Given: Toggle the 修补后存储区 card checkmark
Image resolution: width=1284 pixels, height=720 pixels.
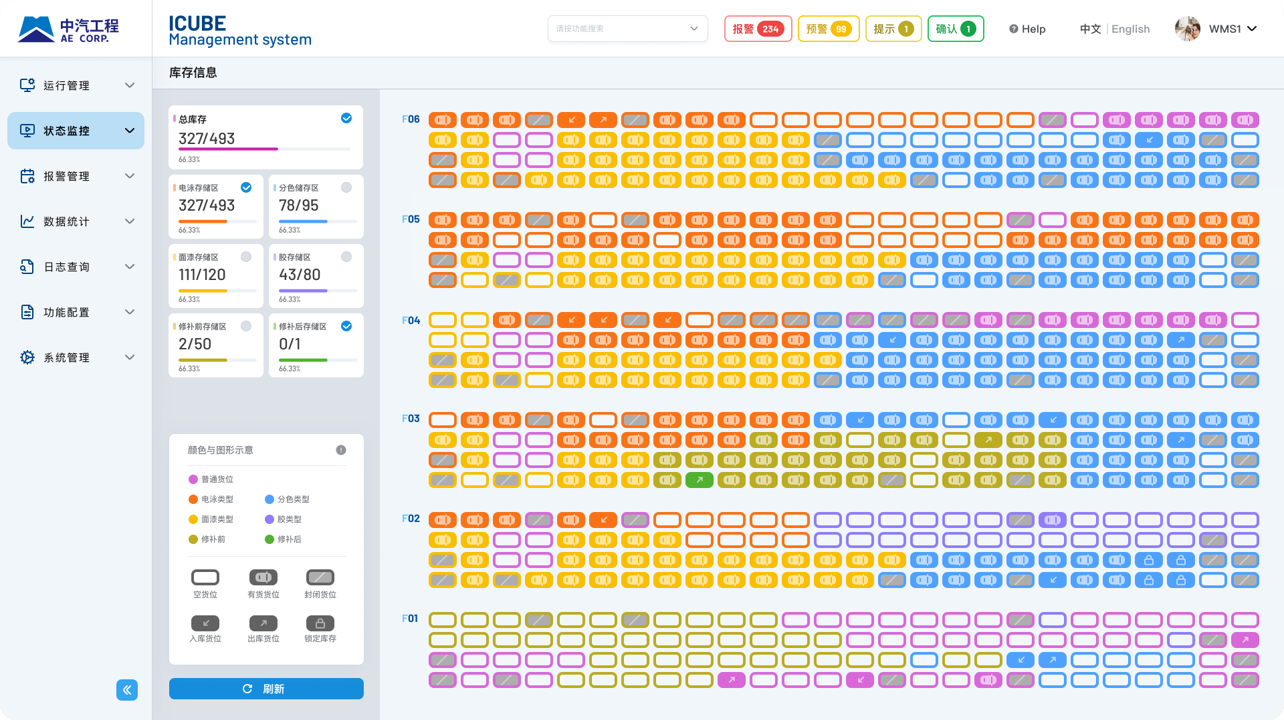Looking at the screenshot, I should pyautogui.click(x=346, y=326).
